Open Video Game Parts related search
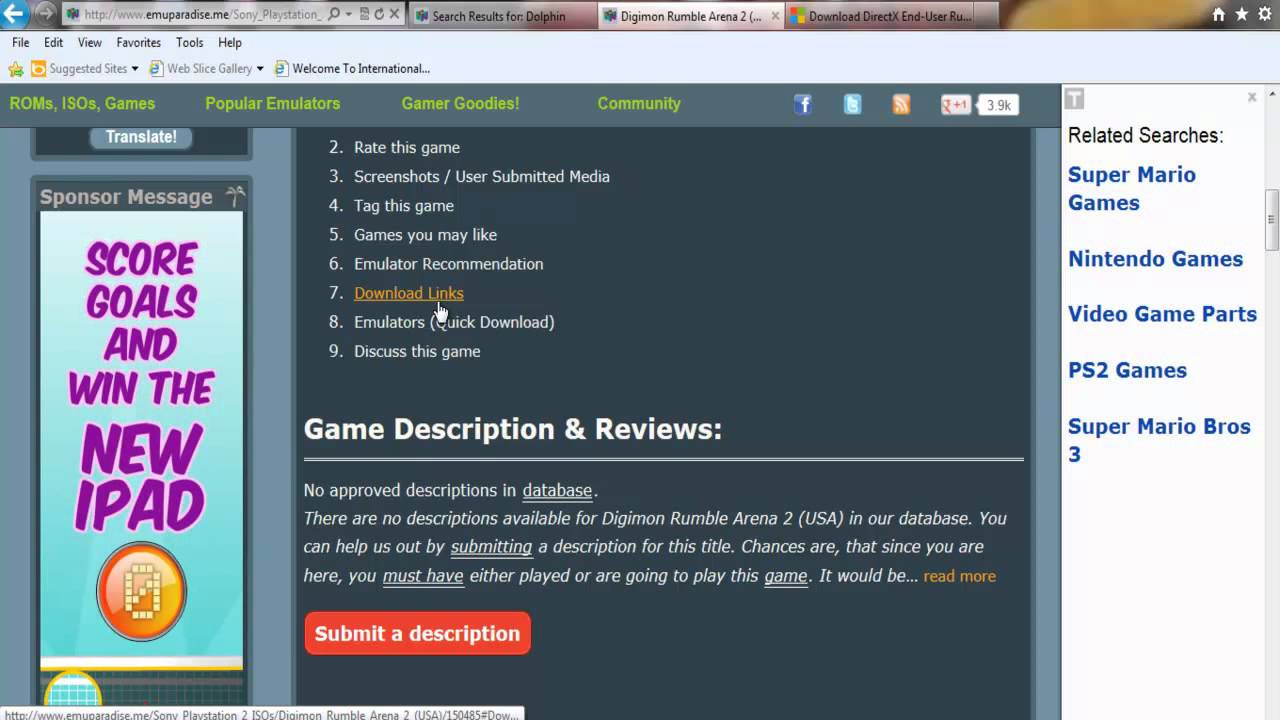 tap(1162, 313)
